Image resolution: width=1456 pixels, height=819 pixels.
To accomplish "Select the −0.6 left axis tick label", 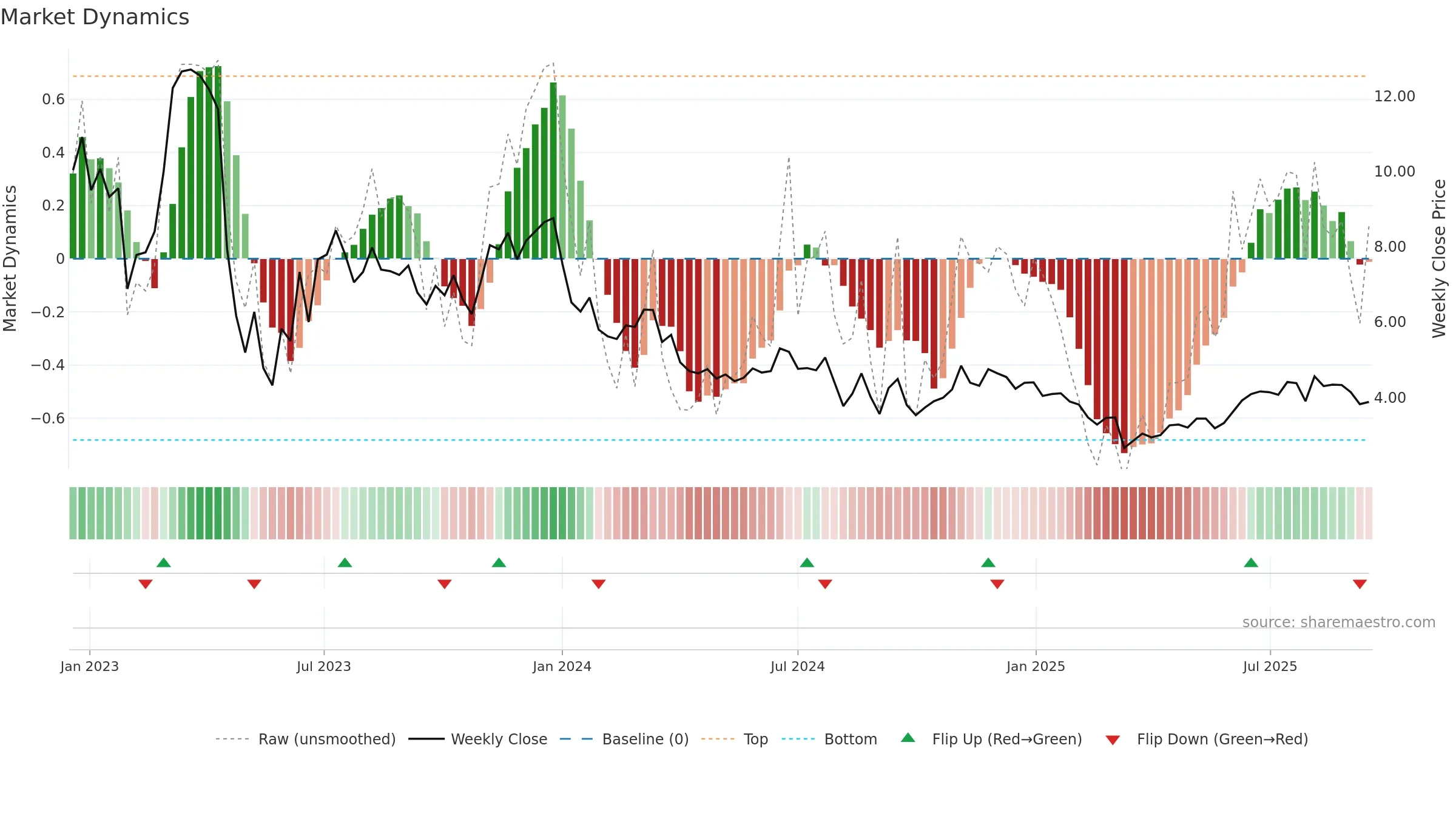I will coord(48,418).
